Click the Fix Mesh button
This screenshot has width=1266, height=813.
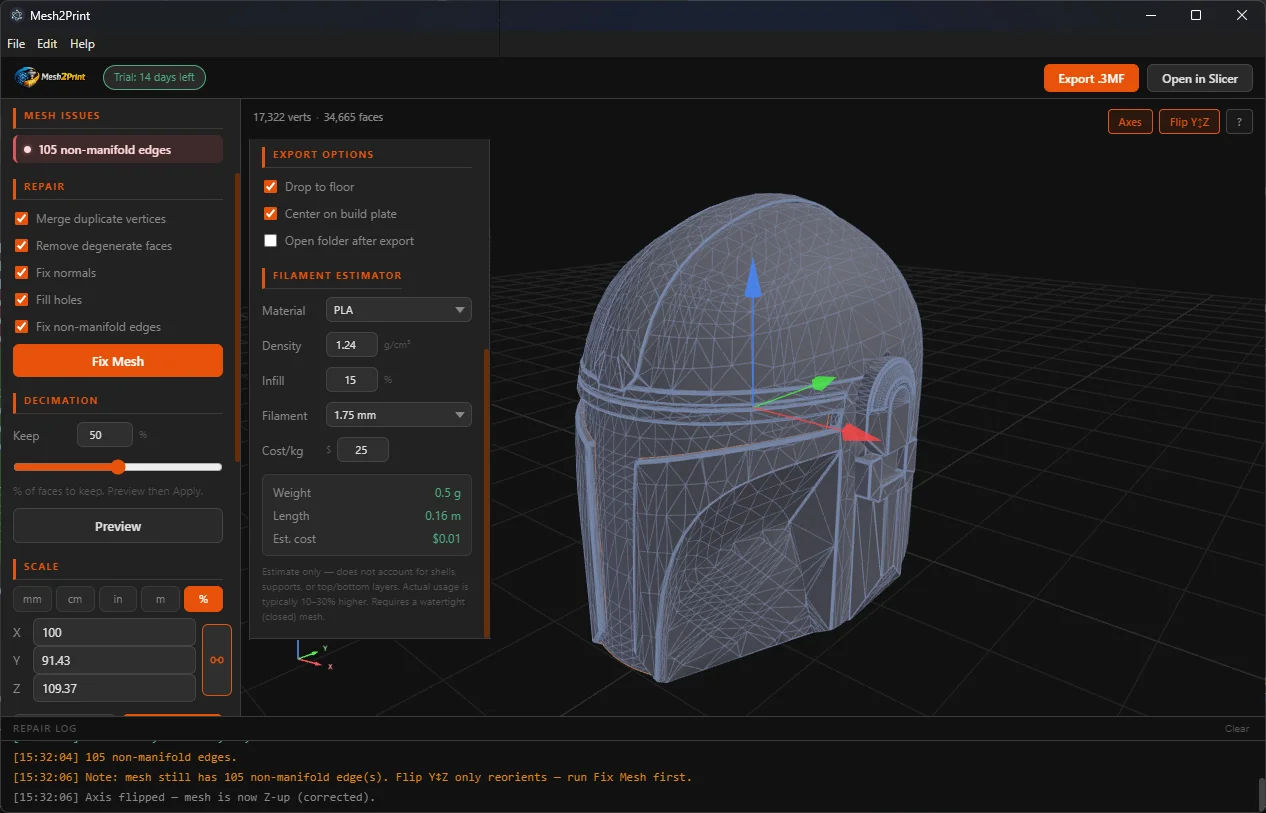point(117,360)
